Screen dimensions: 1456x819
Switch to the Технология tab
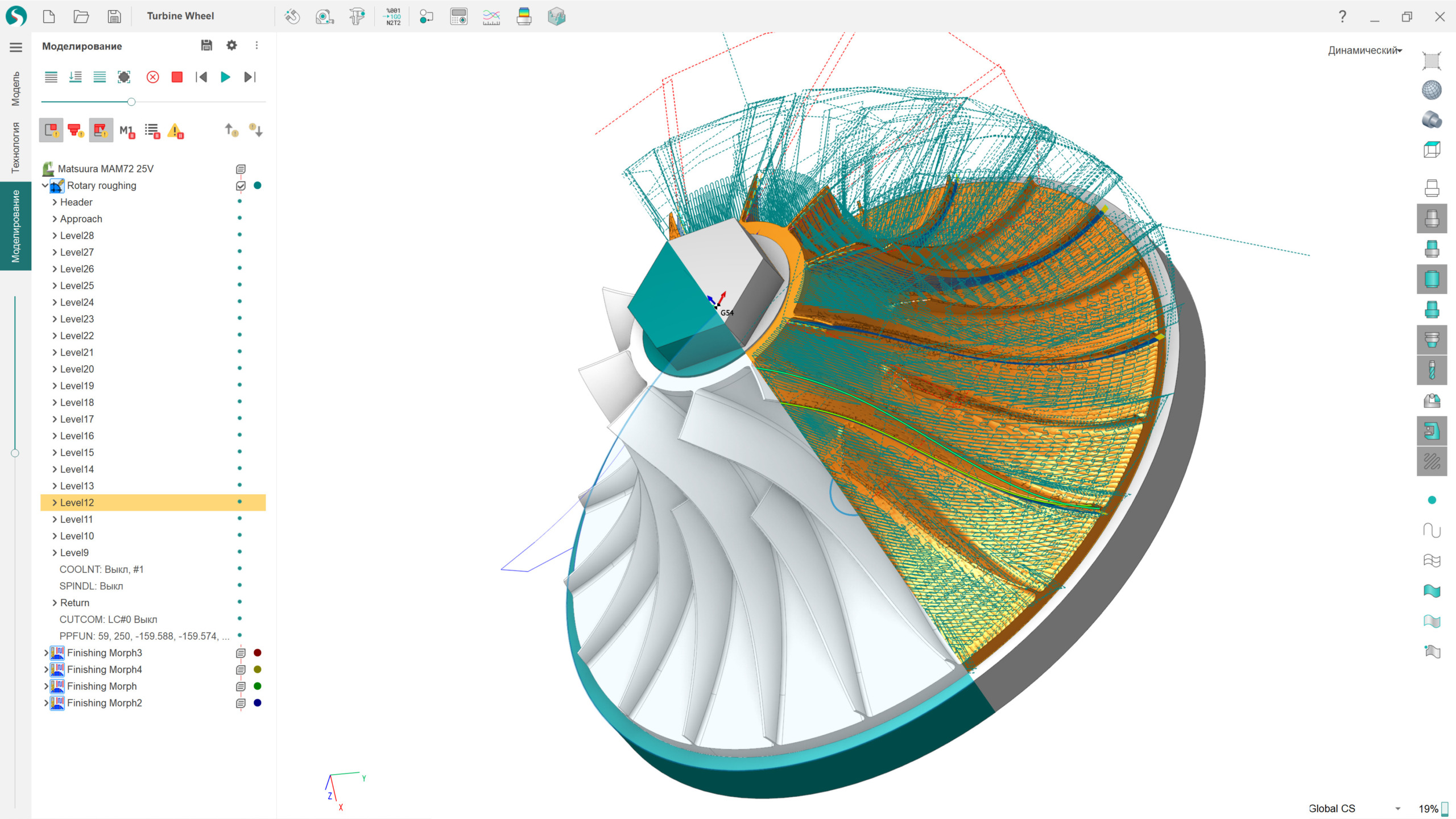click(15, 148)
